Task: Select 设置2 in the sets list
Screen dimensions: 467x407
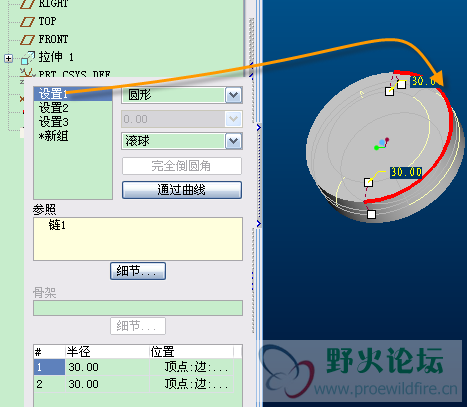Action: click(x=54, y=108)
